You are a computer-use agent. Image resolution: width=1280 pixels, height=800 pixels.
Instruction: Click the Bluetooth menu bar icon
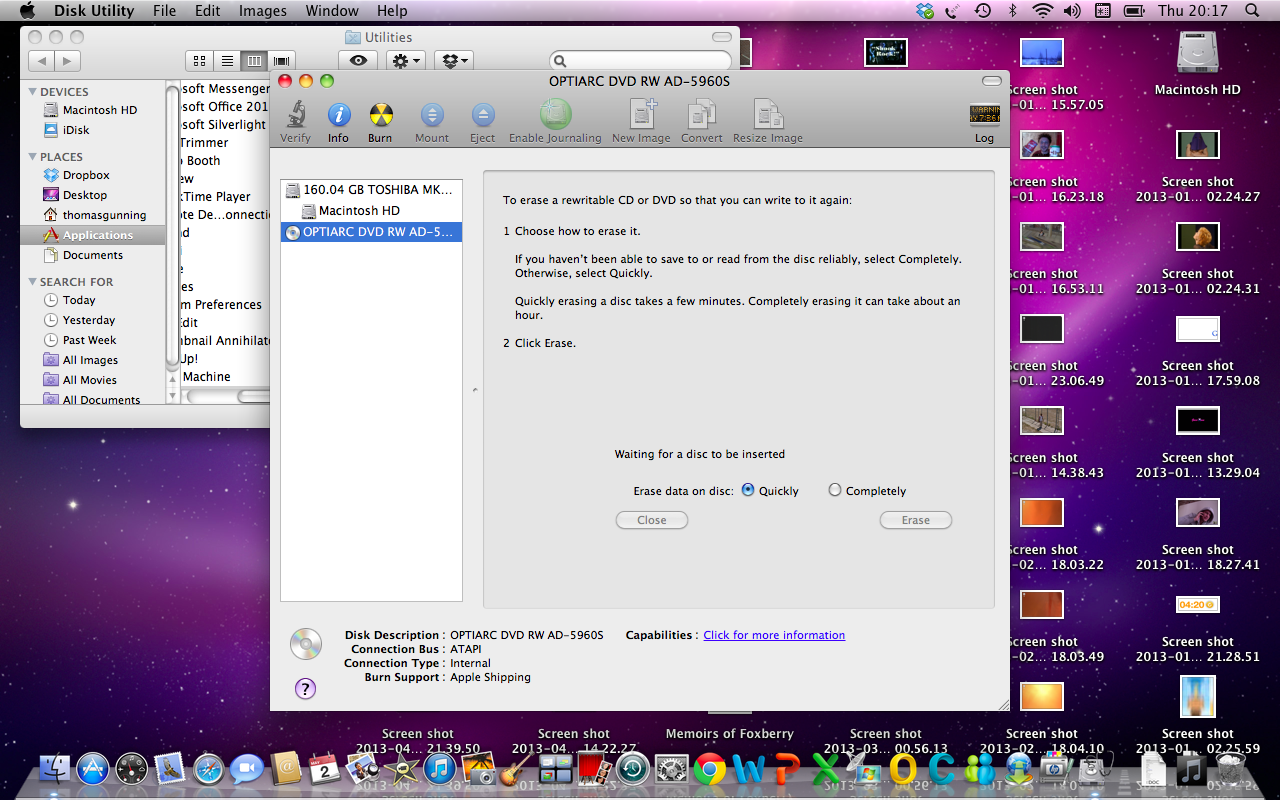click(1012, 11)
